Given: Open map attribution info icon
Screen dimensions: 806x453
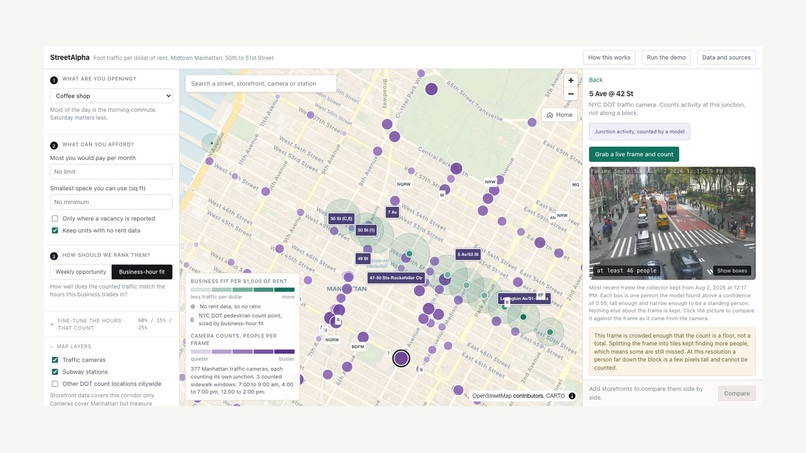Looking at the screenshot, I should pos(572,396).
